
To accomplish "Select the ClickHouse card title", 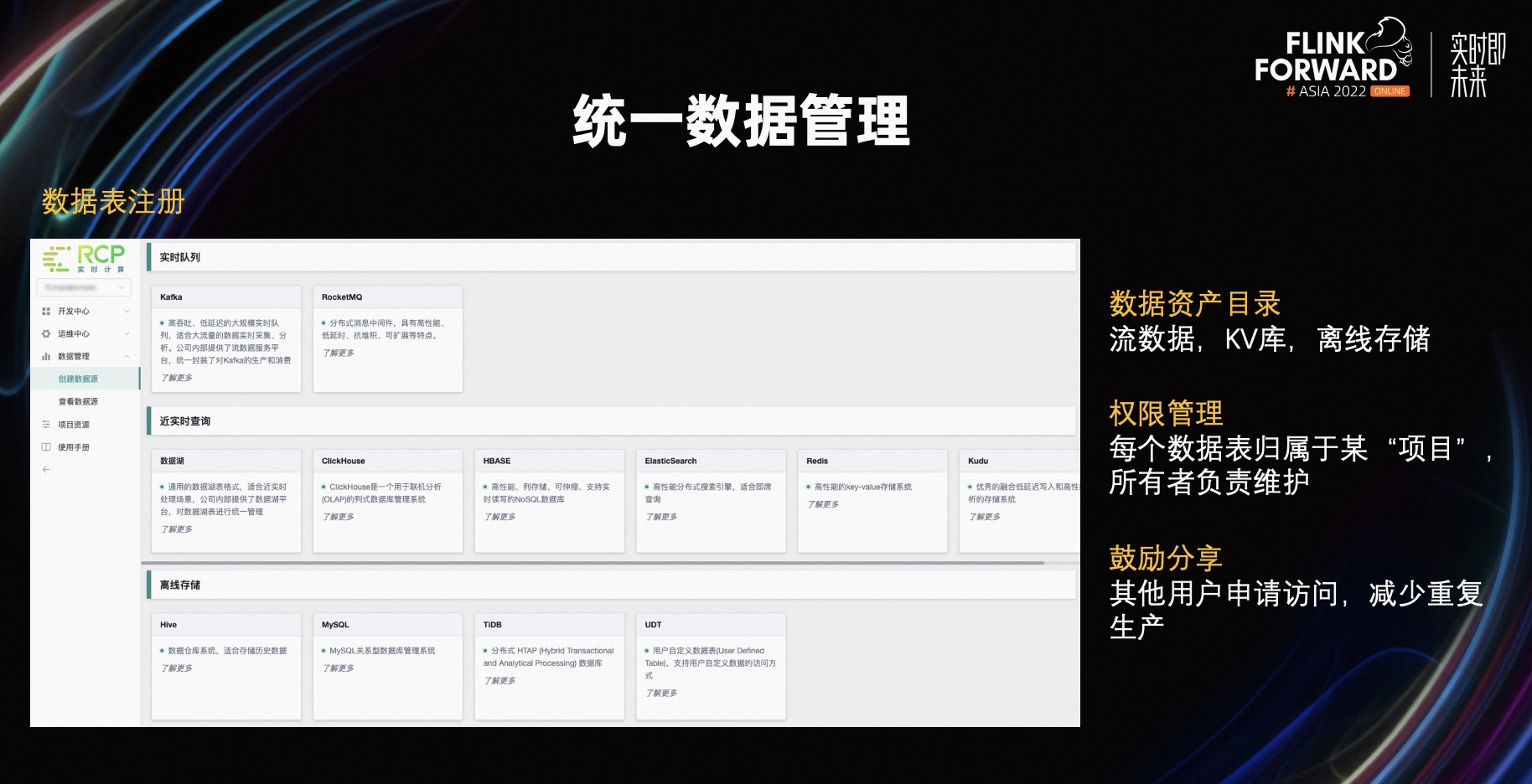I will click(344, 462).
